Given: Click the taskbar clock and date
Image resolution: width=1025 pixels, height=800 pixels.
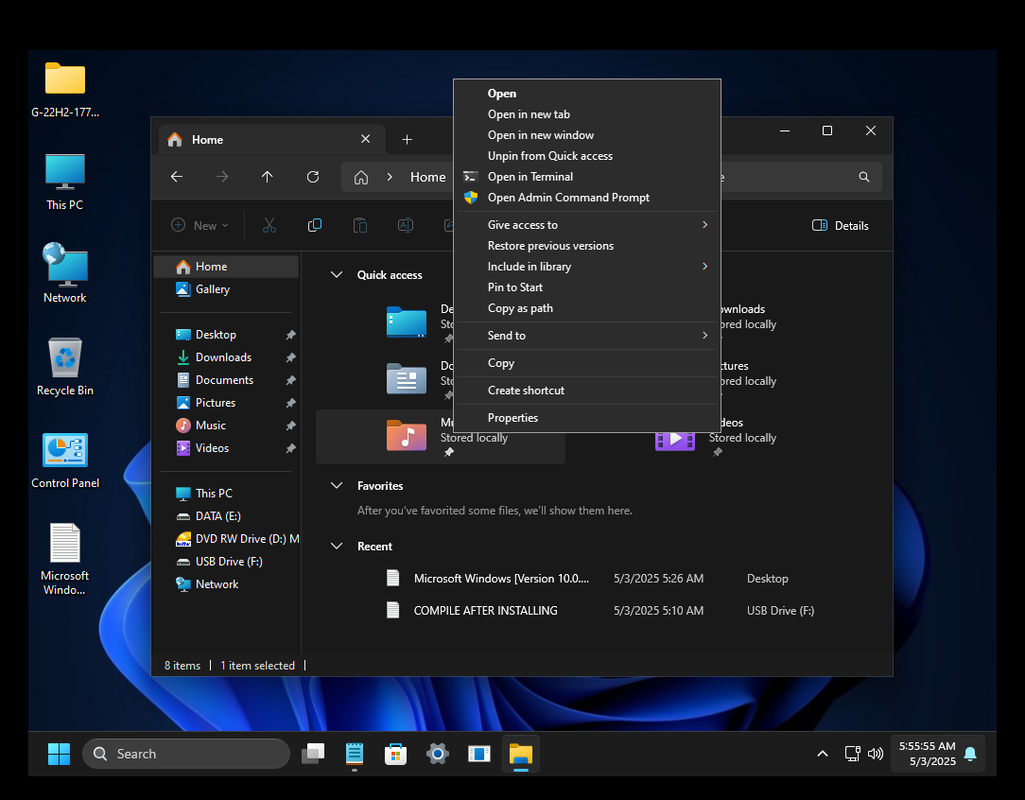Looking at the screenshot, I should (927, 754).
